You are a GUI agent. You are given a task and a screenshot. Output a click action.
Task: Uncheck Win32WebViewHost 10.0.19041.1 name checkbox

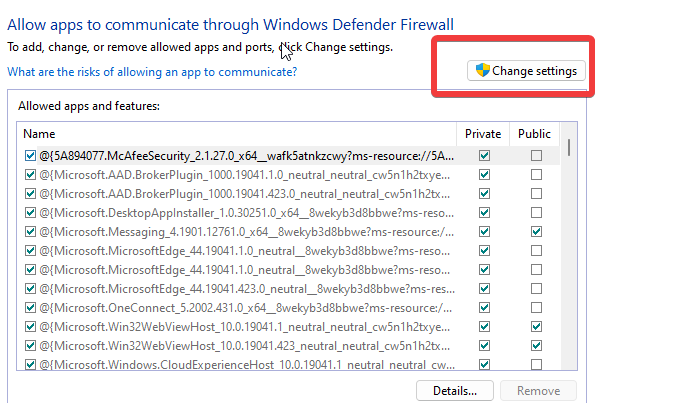30,327
